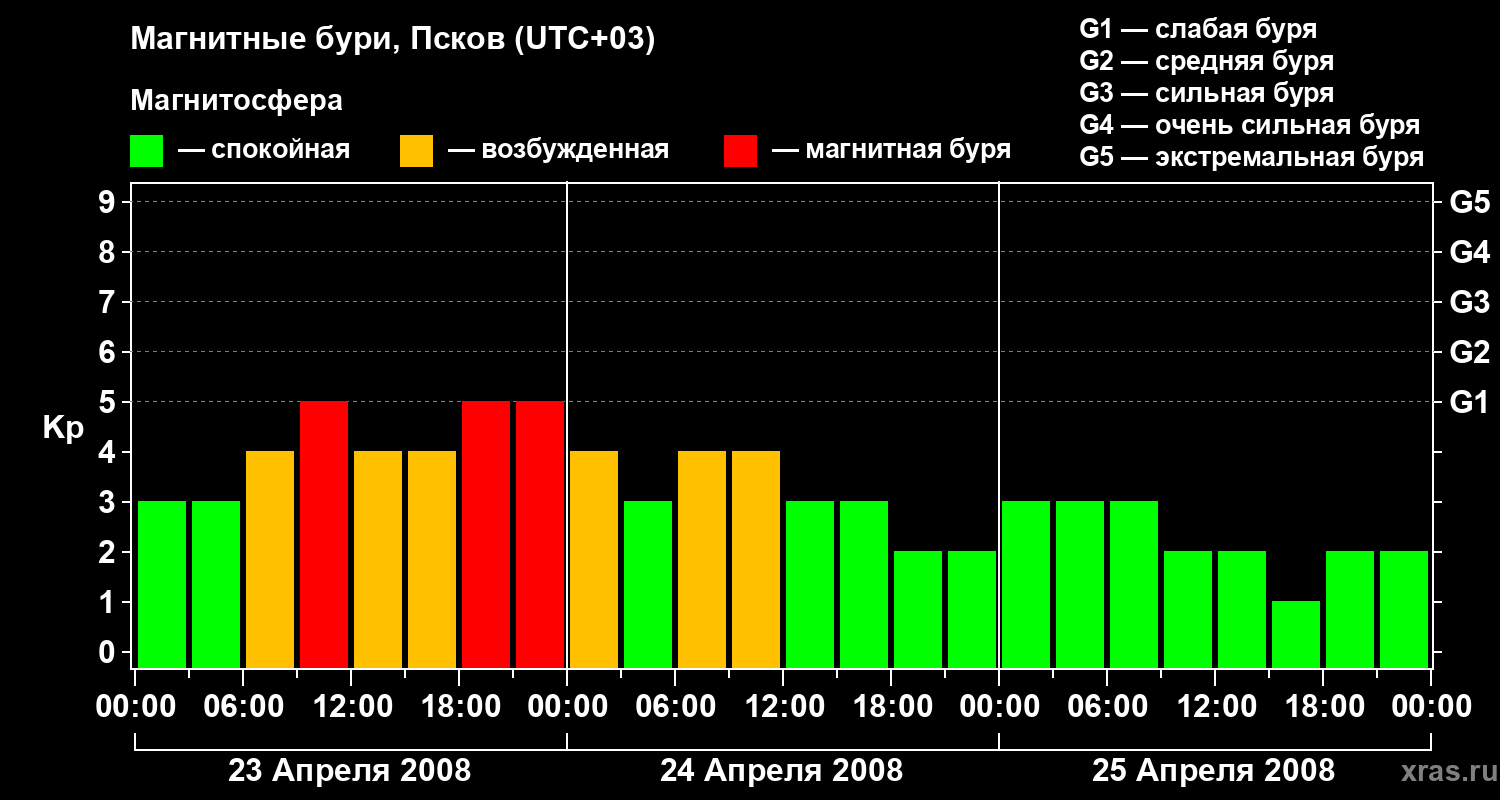Click the chart title 'Магнитные бури, Псков (UTC+03)'
Screen dimensions: 1500x800
(393, 40)
